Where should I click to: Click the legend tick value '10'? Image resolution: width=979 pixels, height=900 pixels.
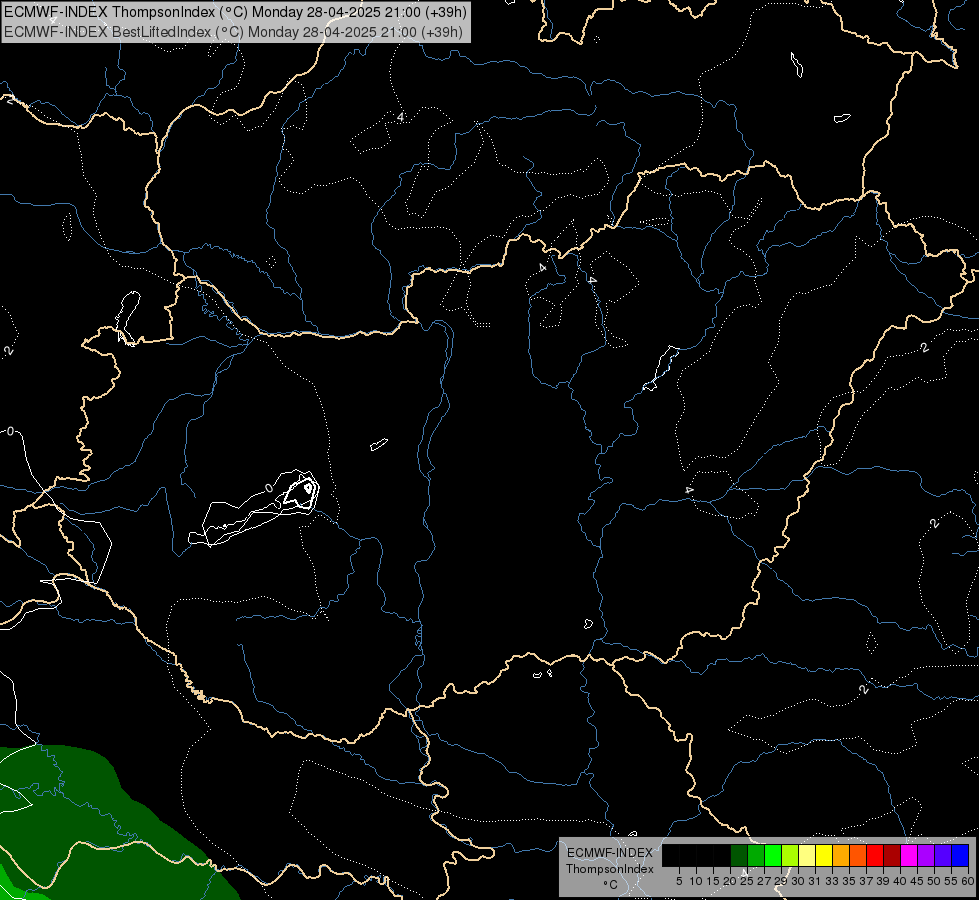696,881
